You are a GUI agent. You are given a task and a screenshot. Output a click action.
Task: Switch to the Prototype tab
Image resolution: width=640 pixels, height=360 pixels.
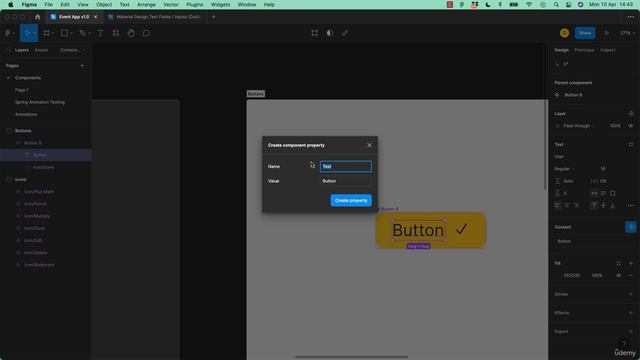point(584,50)
